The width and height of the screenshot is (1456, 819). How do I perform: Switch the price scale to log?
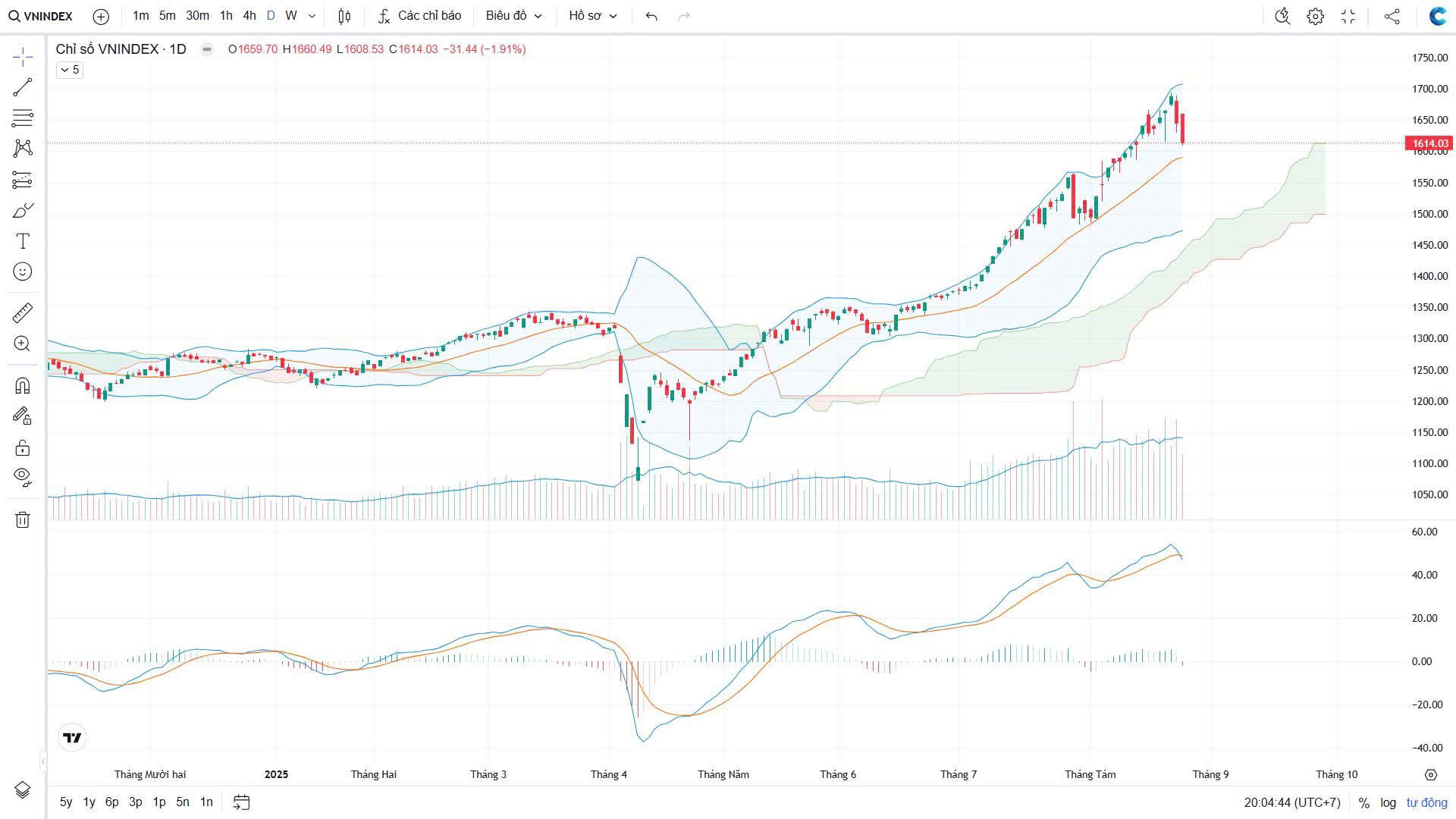tap(1388, 802)
